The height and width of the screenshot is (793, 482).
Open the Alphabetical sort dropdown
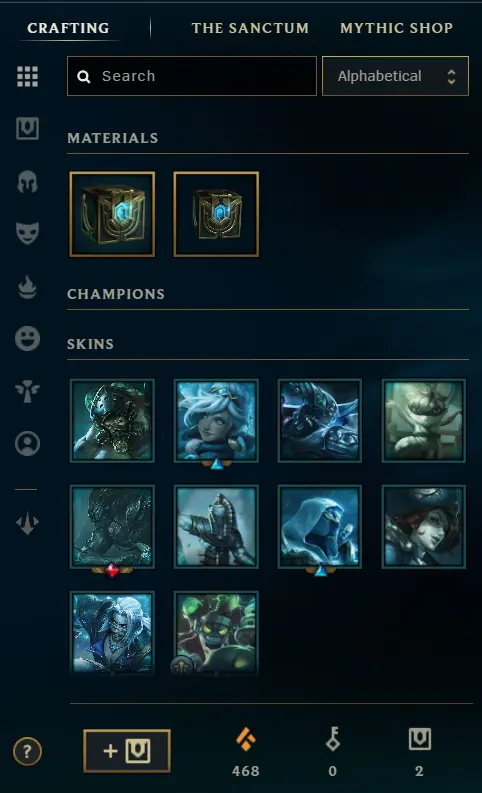click(396, 76)
